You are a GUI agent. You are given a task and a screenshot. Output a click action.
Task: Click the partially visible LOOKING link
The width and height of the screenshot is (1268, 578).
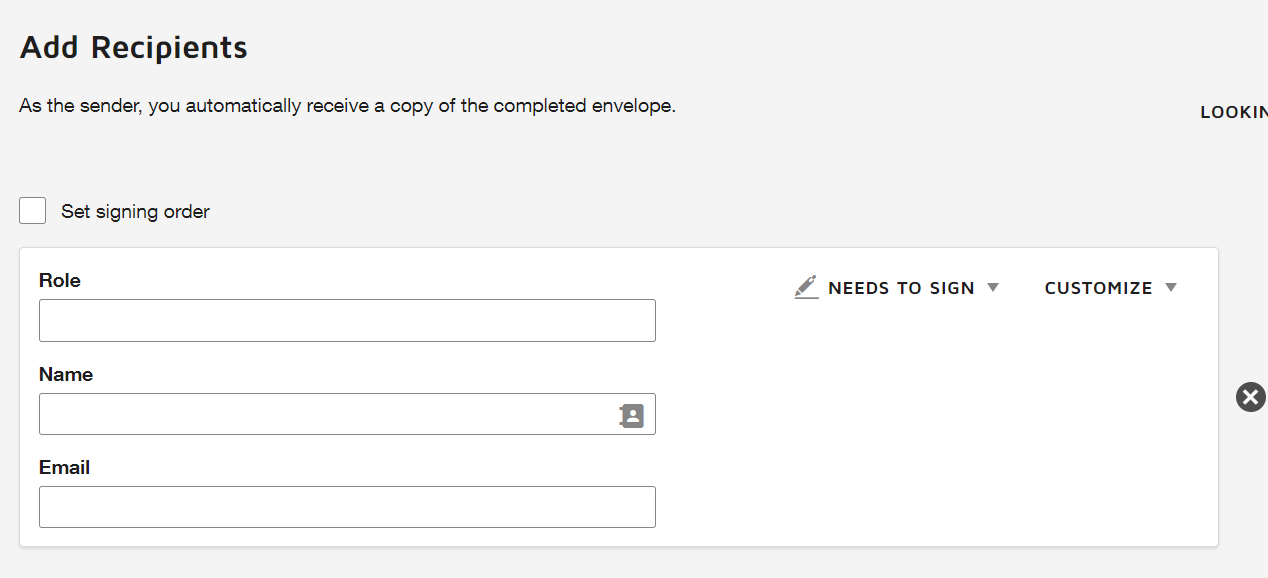[x=1234, y=112]
